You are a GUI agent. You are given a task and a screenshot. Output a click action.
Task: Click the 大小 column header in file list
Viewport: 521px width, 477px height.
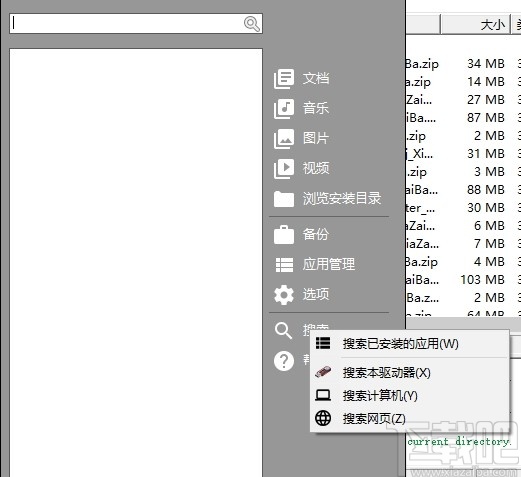tap(476, 24)
